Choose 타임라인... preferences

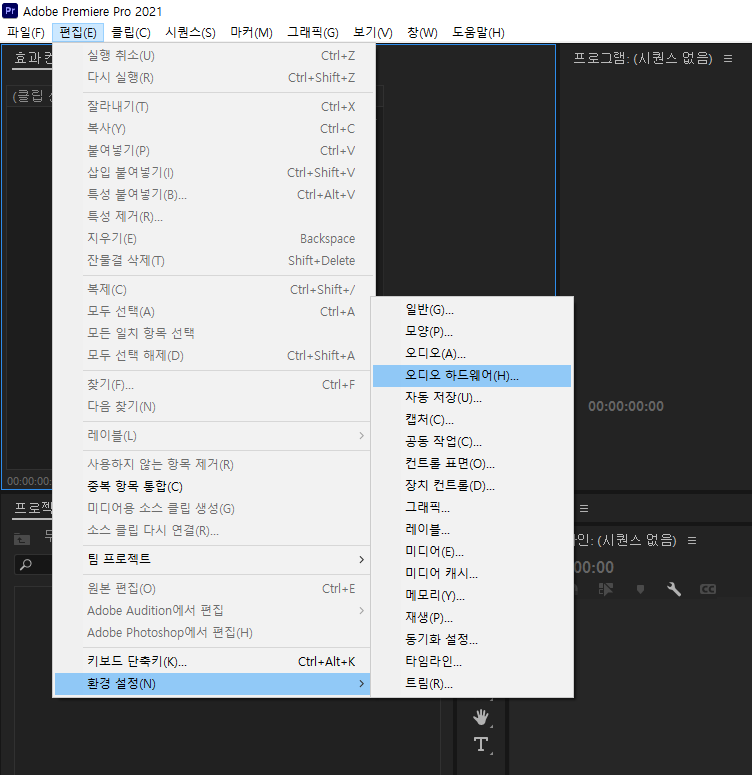click(x=472, y=661)
